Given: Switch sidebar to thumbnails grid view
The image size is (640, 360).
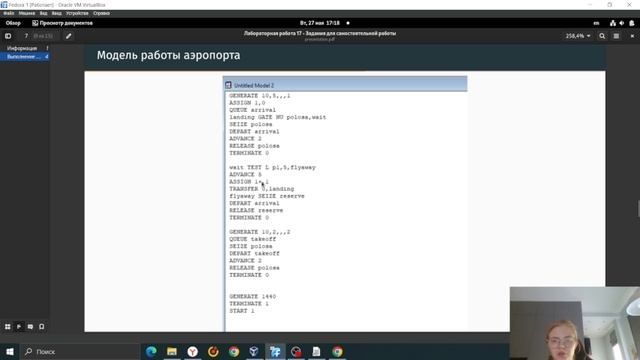Looking at the screenshot, I should tap(8, 327).
